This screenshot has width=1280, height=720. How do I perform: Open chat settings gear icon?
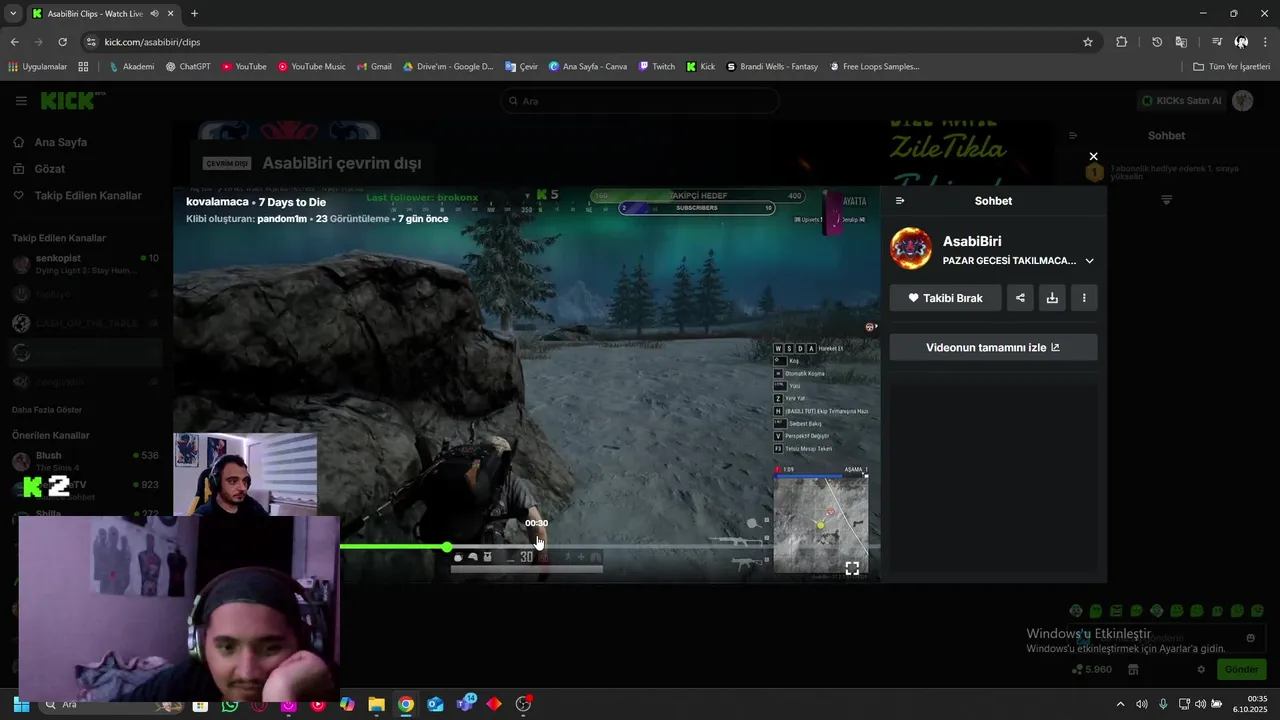point(1201,669)
